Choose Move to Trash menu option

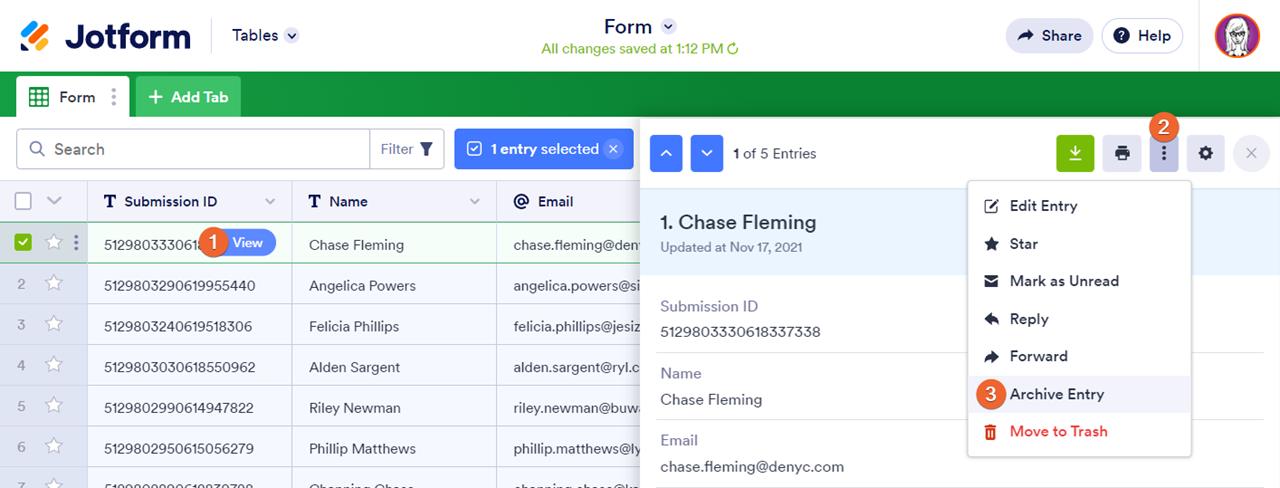[x=1058, y=431]
